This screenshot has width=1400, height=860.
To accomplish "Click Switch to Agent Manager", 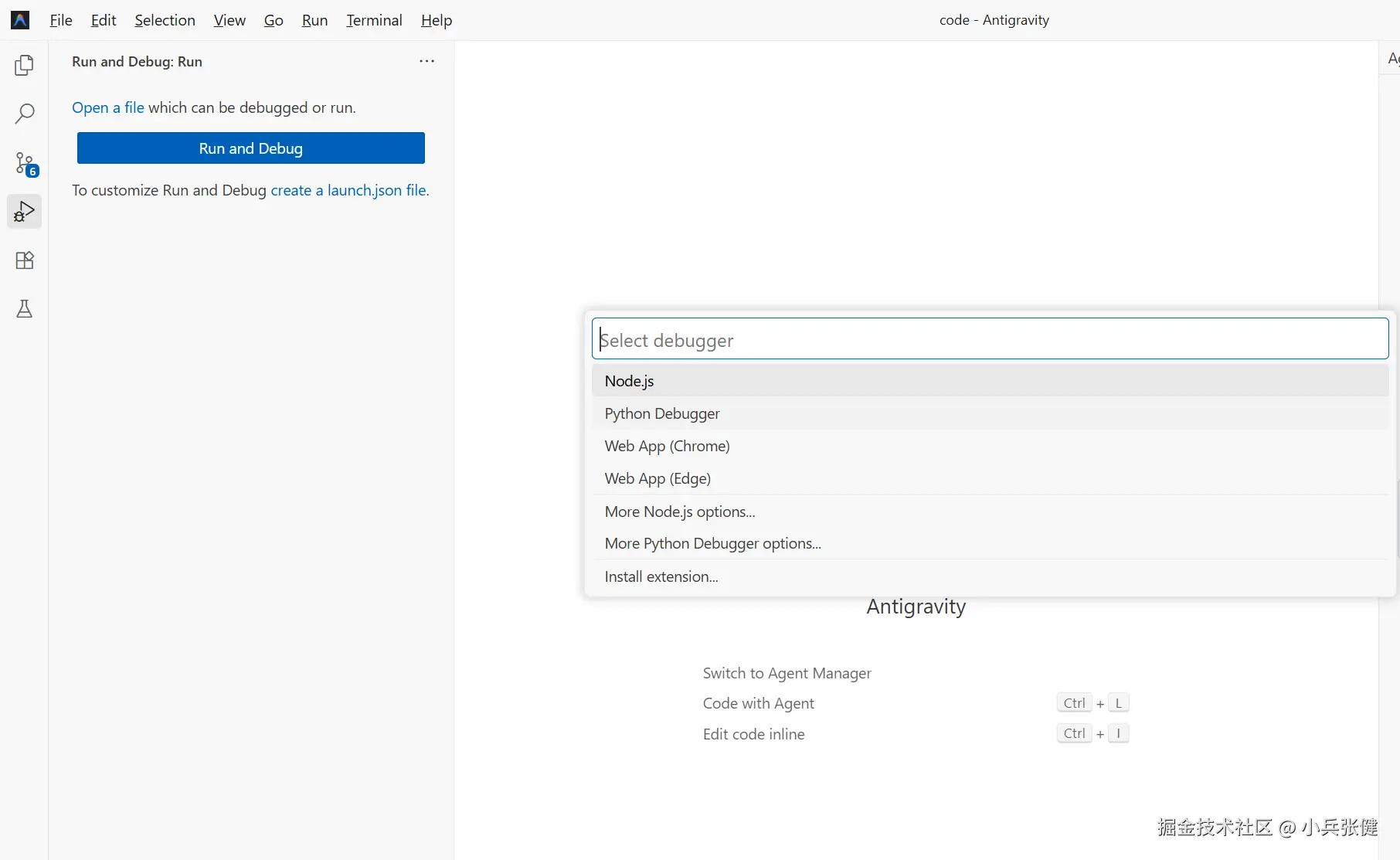I will 787,673.
